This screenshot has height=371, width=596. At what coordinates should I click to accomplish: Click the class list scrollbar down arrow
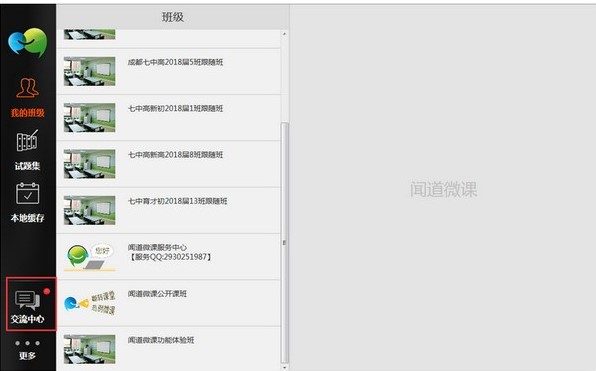coord(285,368)
